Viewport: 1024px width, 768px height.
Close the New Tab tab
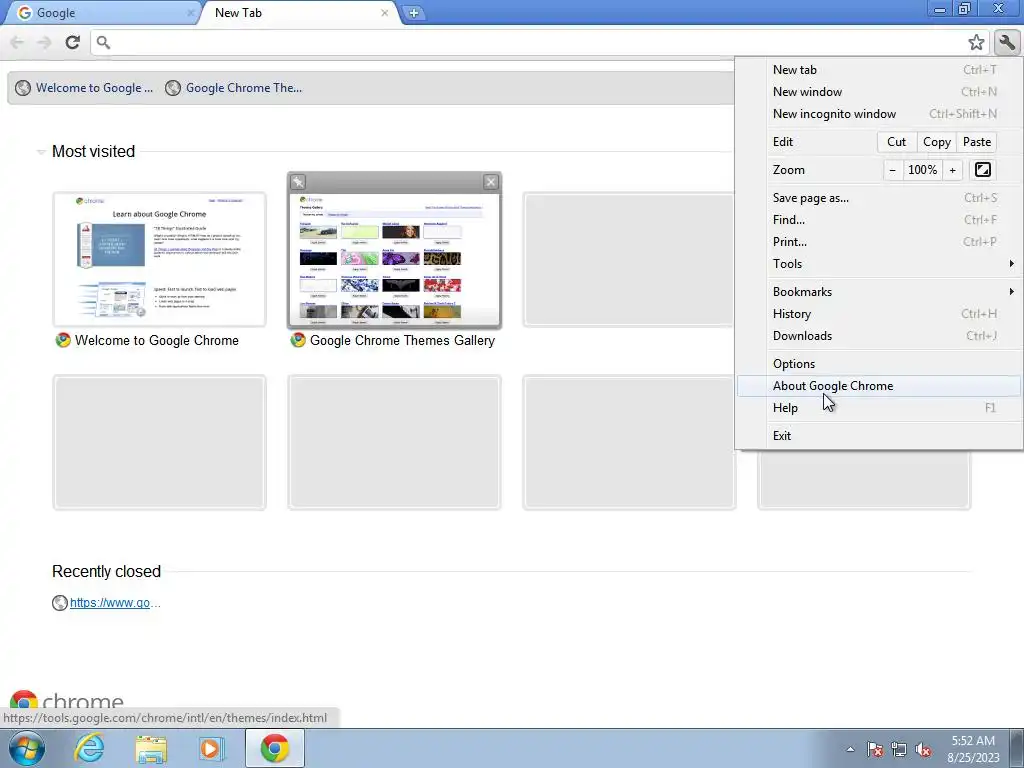click(385, 12)
